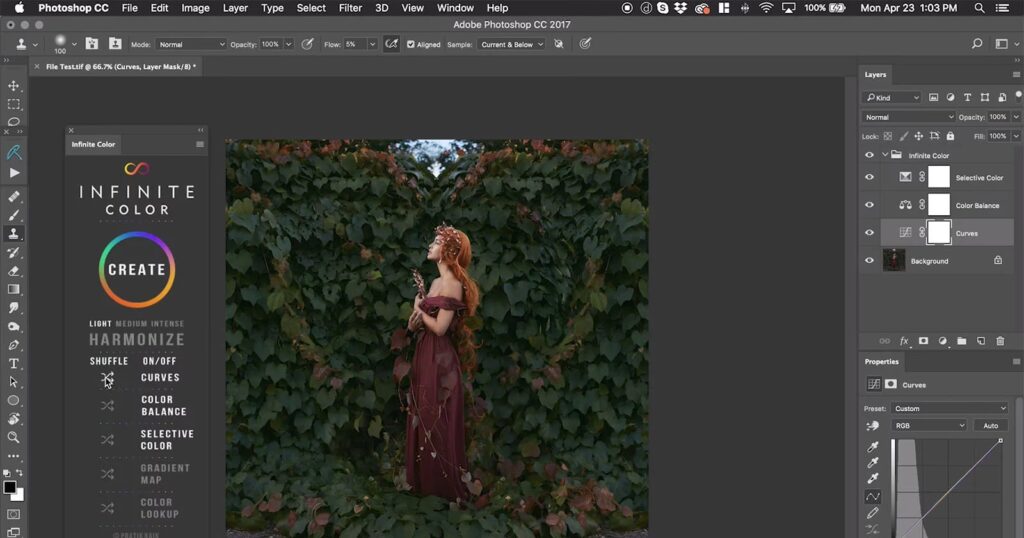Viewport: 1024px width, 538px height.
Task: Collapse the Infinite Color layer group
Action: click(885, 155)
